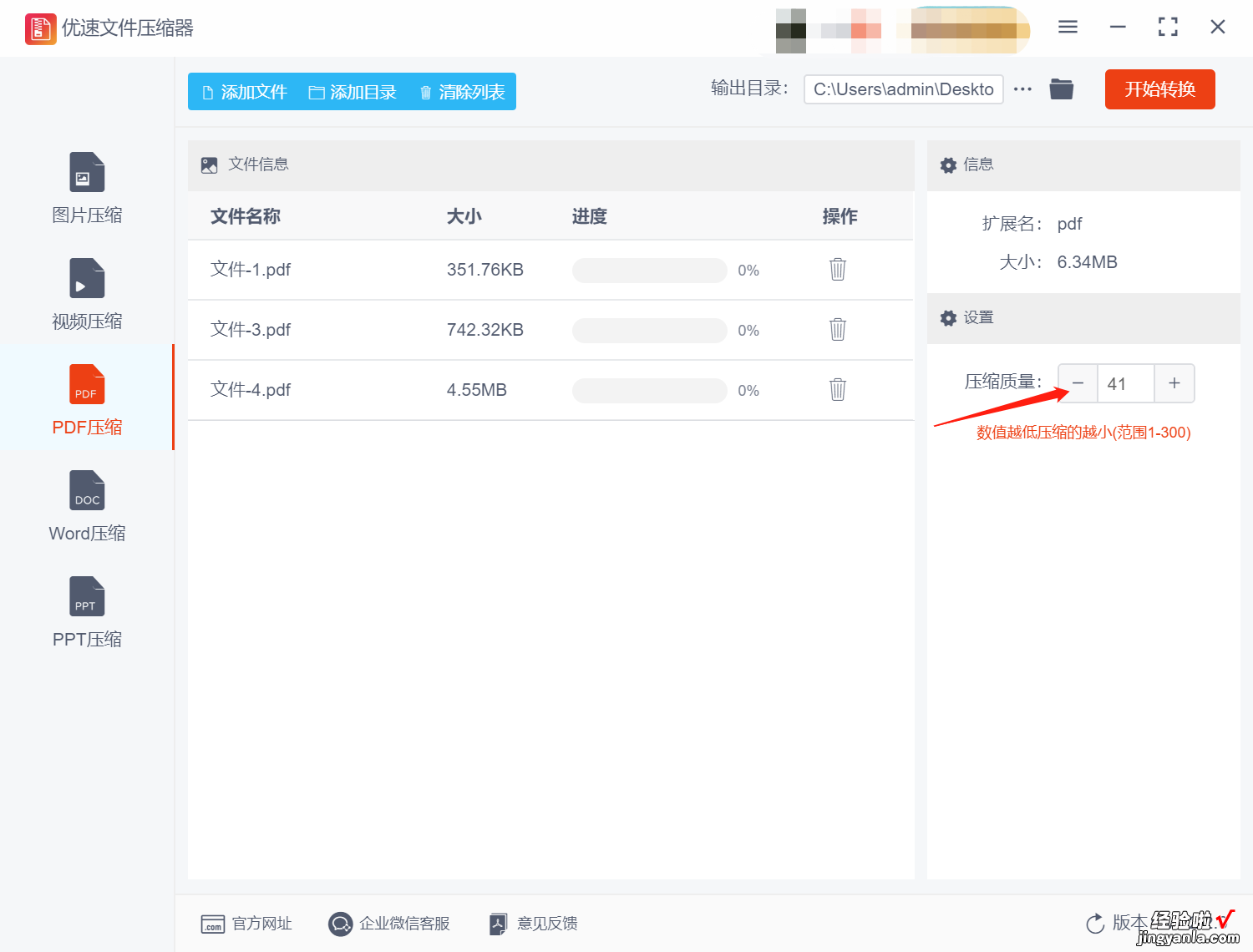Select the 文件-3.pdf row name
Screen dimensions: 1253x952
coord(251,330)
